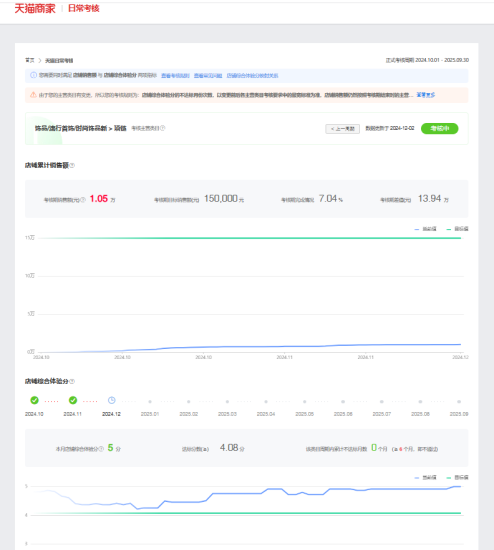Click the green checkmark for 2024.10

tap(34, 400)
